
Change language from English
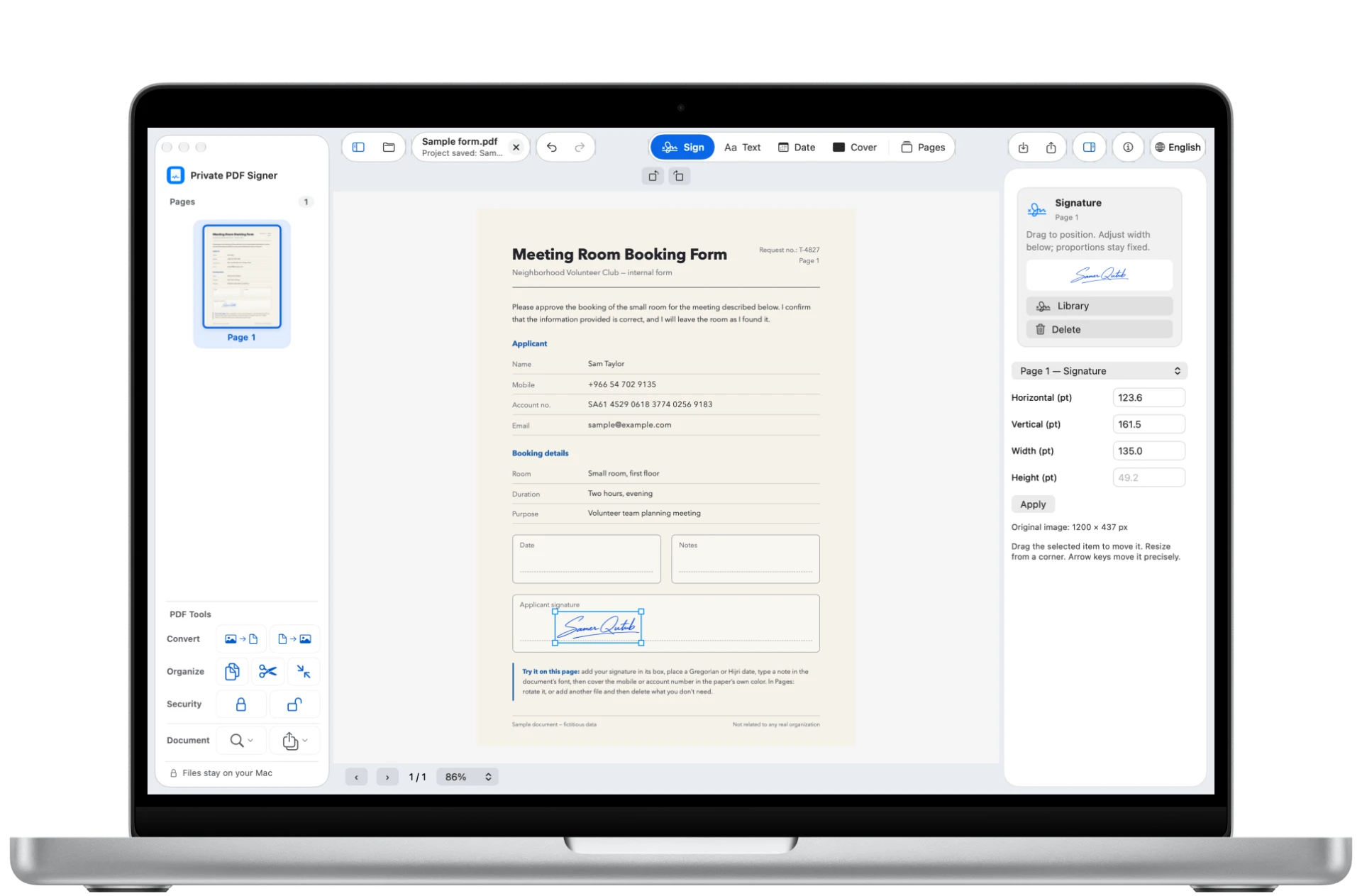click(1178, 148)
